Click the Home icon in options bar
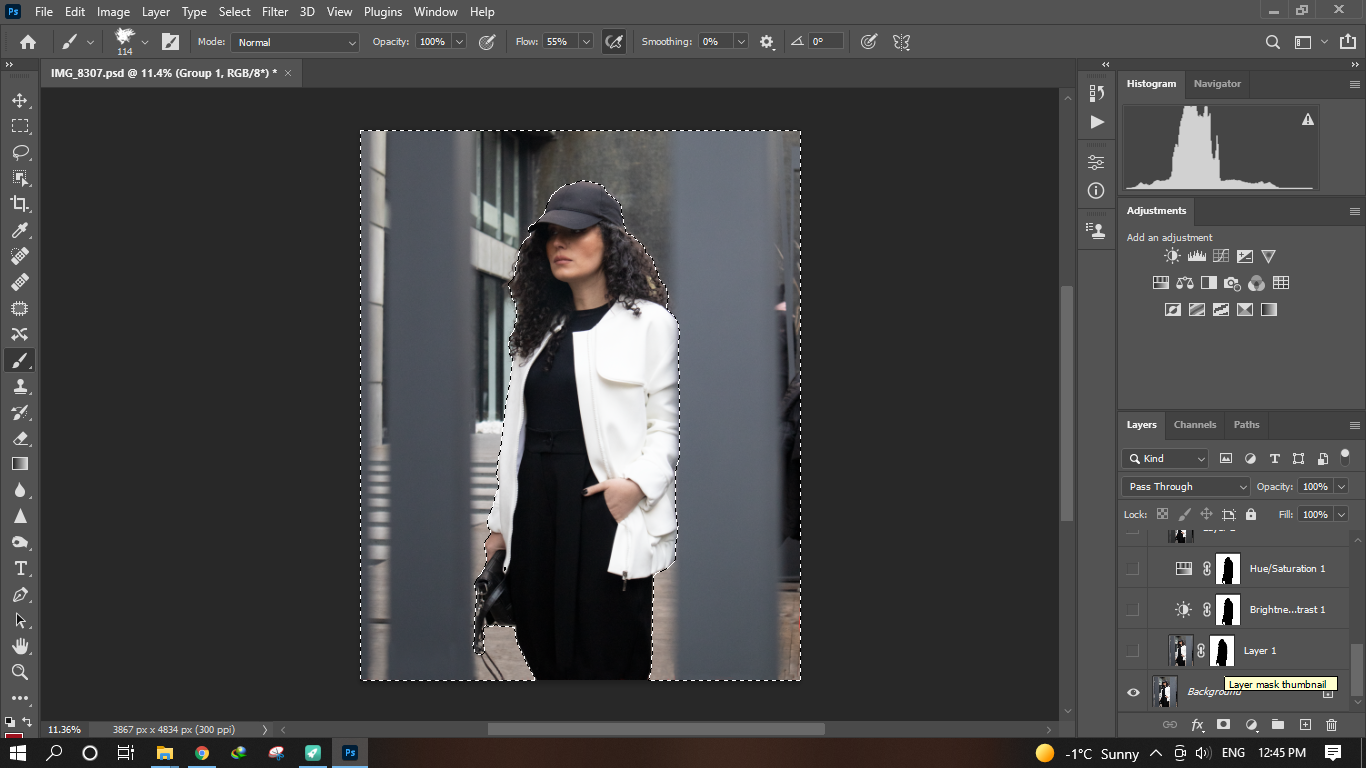 click(x=28, y=42)
